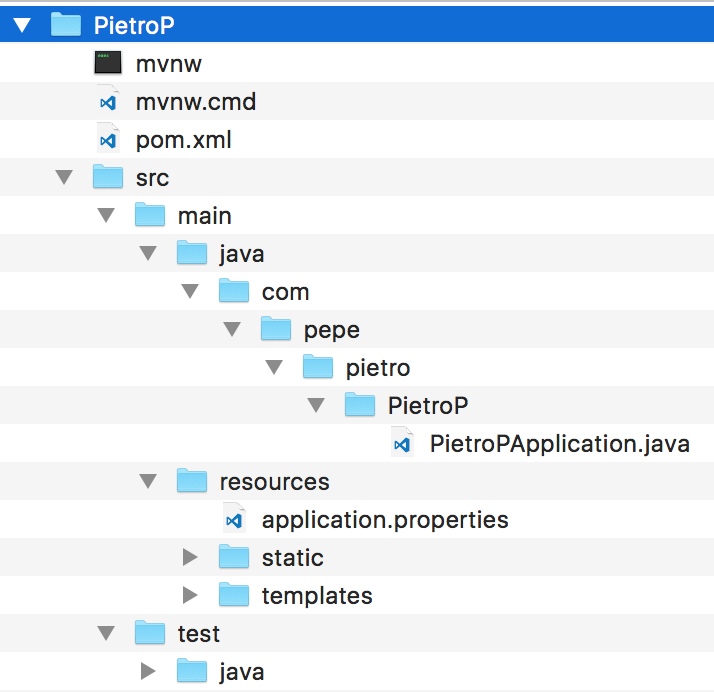Screen dimensions: 714x692
Task: Click the mvnw.cmd file icon
Action: [x=107, y=102]
